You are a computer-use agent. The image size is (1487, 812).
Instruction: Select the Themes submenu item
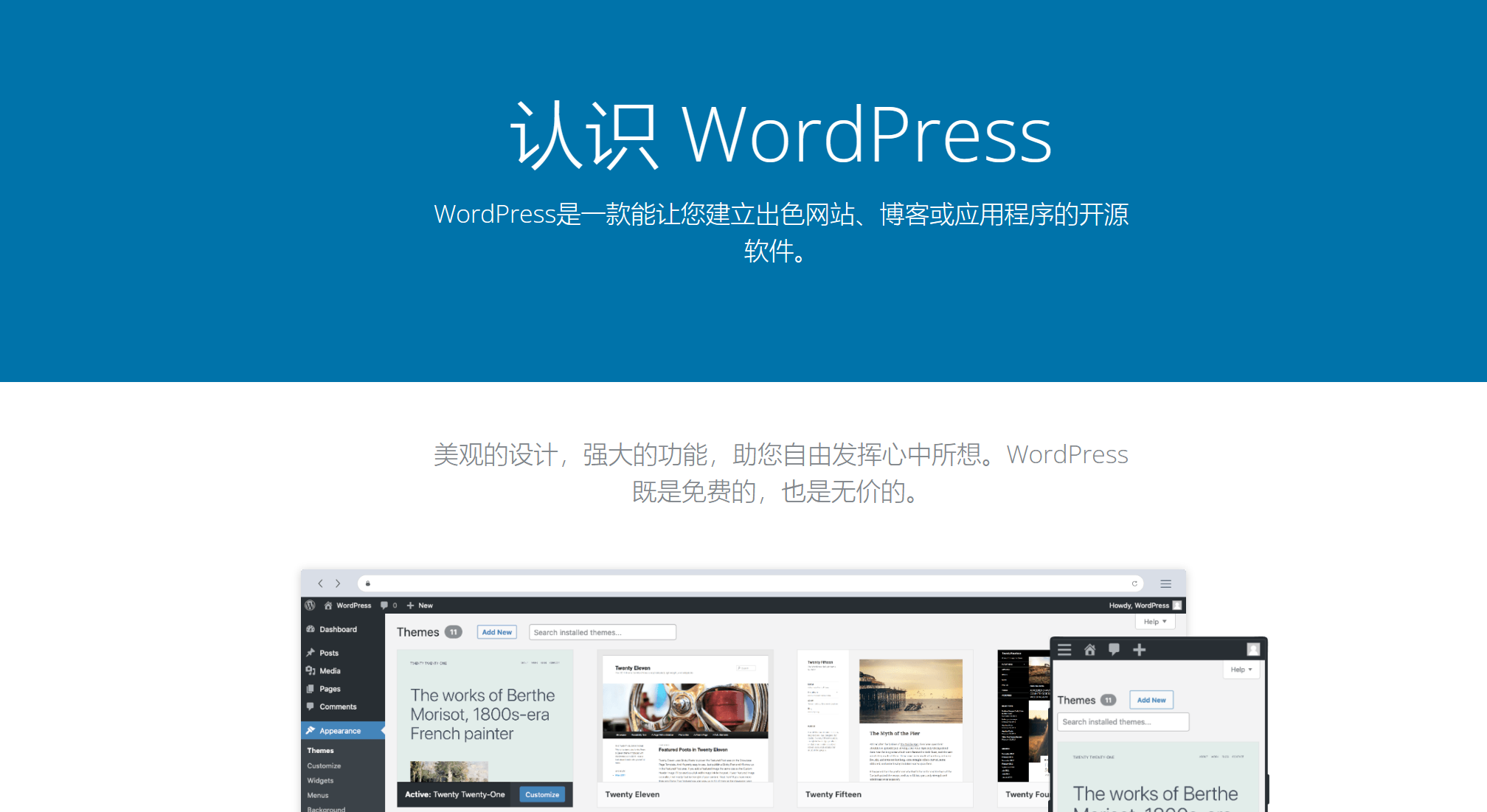click(x=321, y=751)
